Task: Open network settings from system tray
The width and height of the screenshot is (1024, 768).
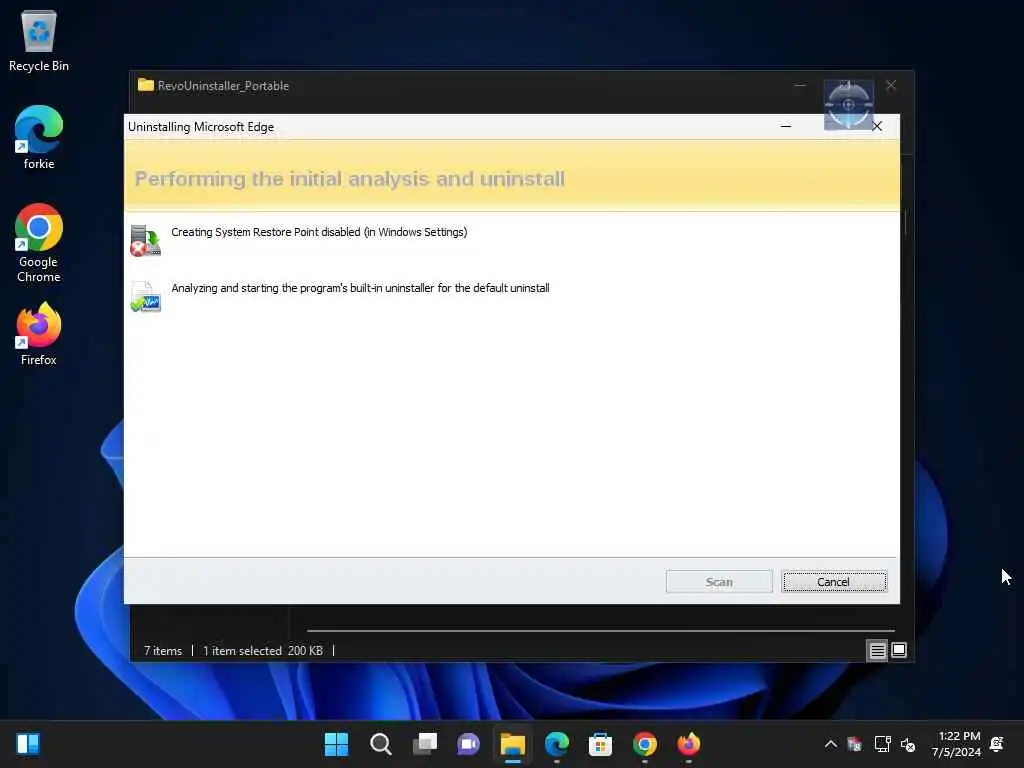Action: (882, 744)
